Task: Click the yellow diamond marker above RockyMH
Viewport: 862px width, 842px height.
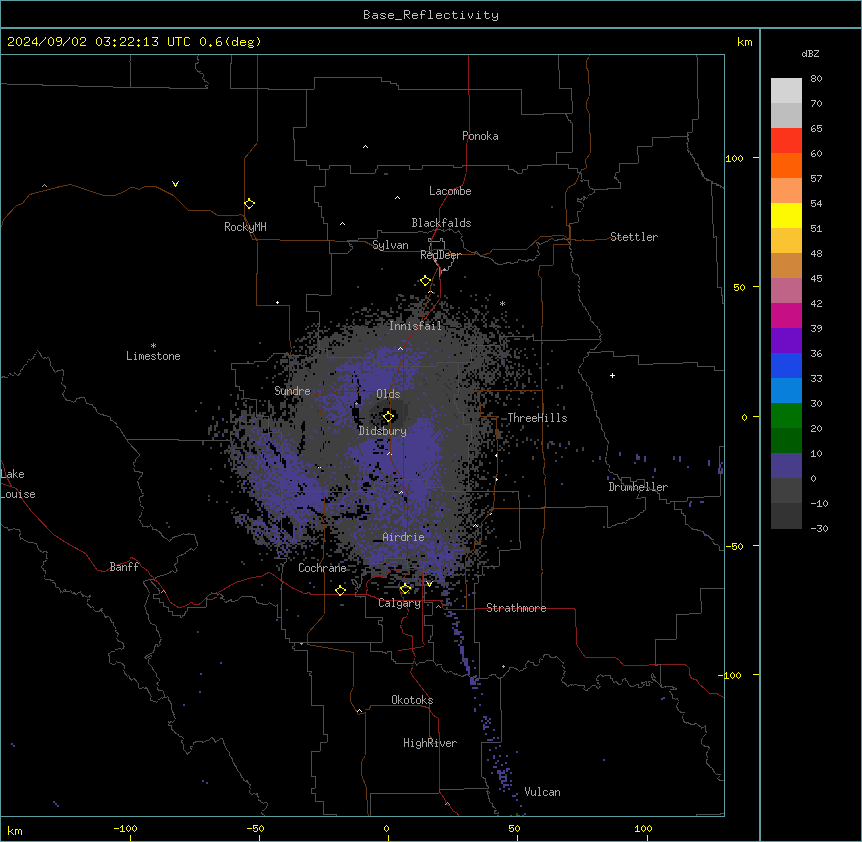Action: coord(249,203)
